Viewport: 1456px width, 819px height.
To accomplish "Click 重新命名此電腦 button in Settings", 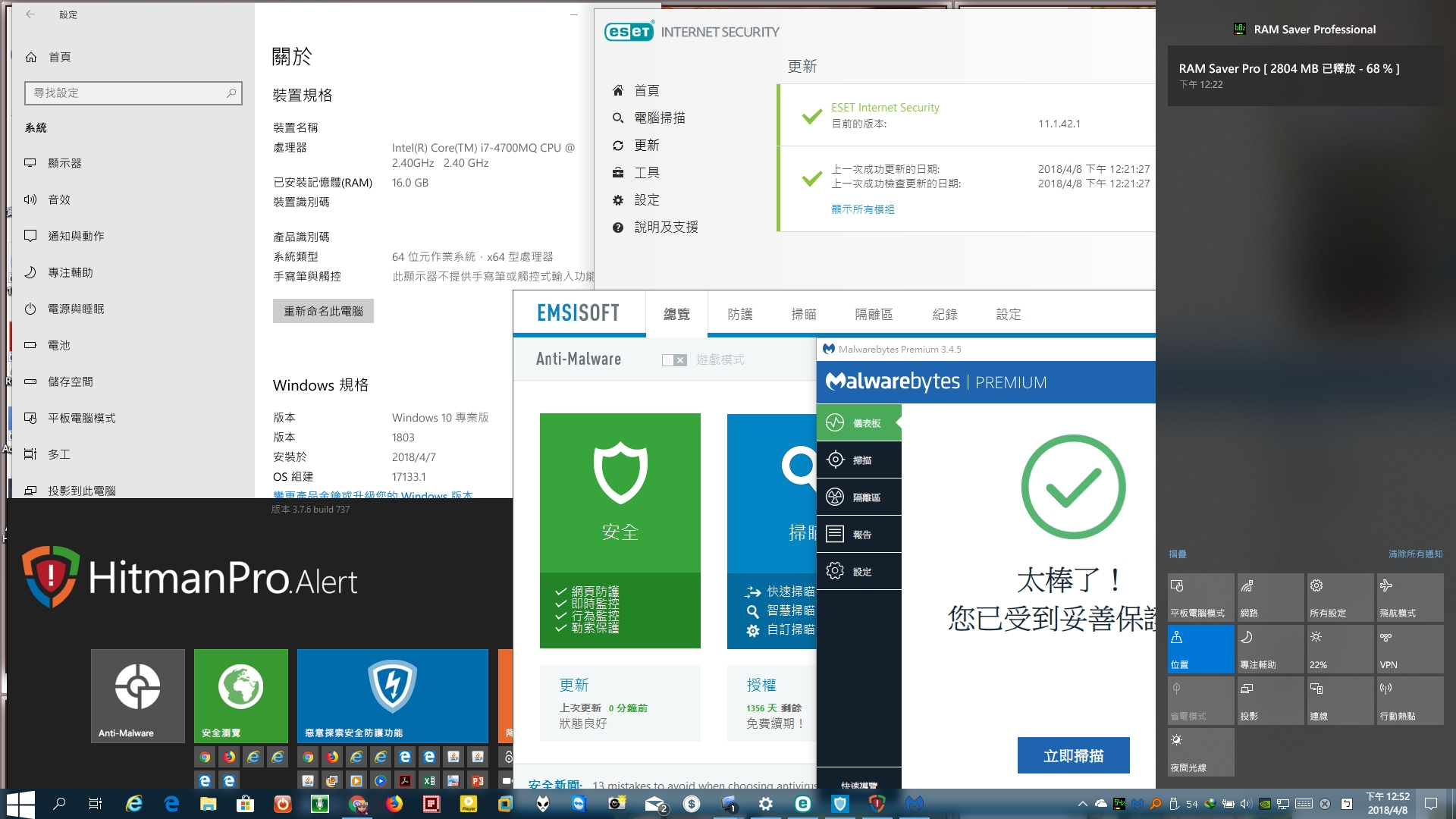I will pos(323,311).
